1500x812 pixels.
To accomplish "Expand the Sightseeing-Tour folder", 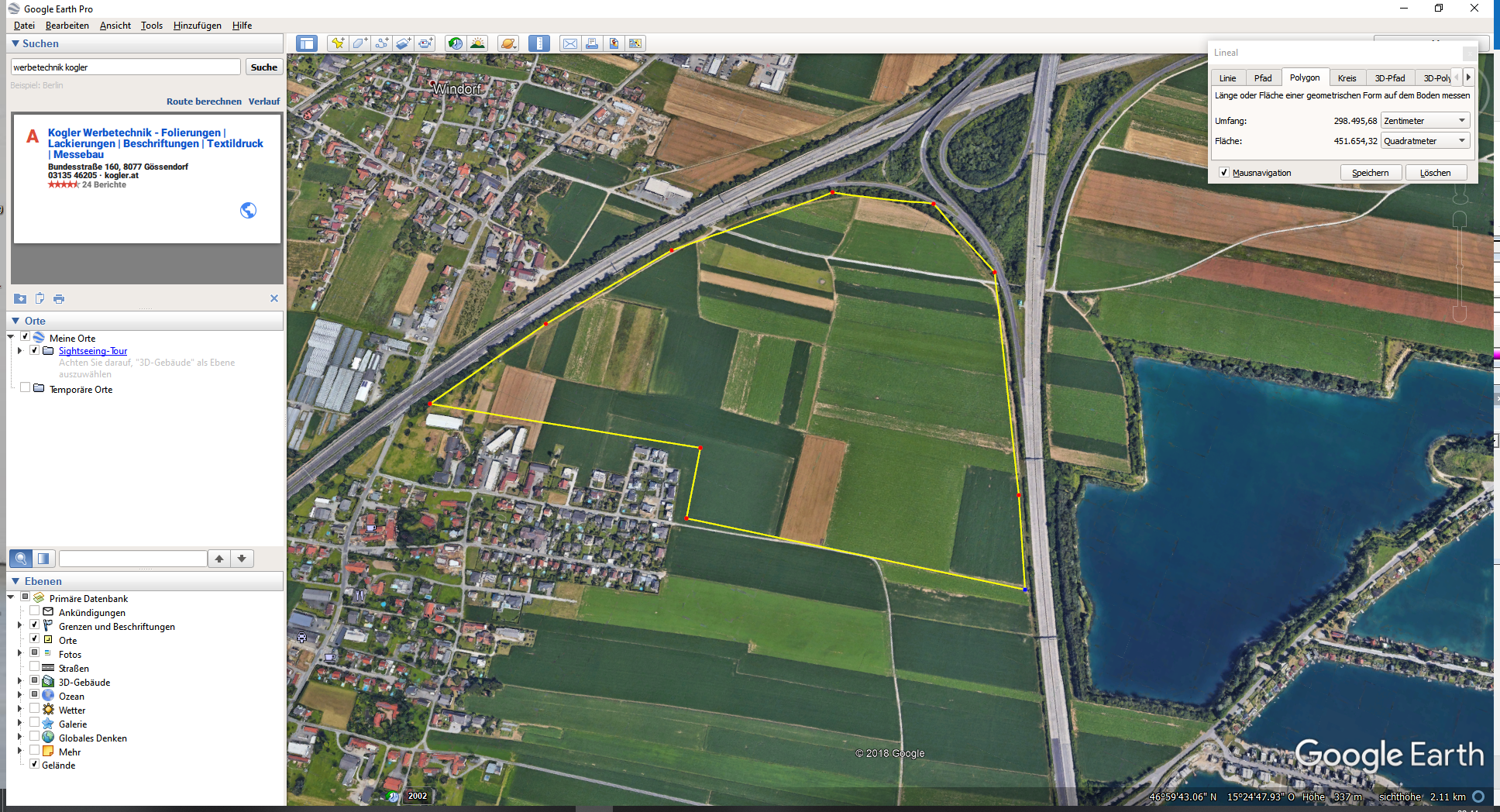I will (x=19, y=351).
